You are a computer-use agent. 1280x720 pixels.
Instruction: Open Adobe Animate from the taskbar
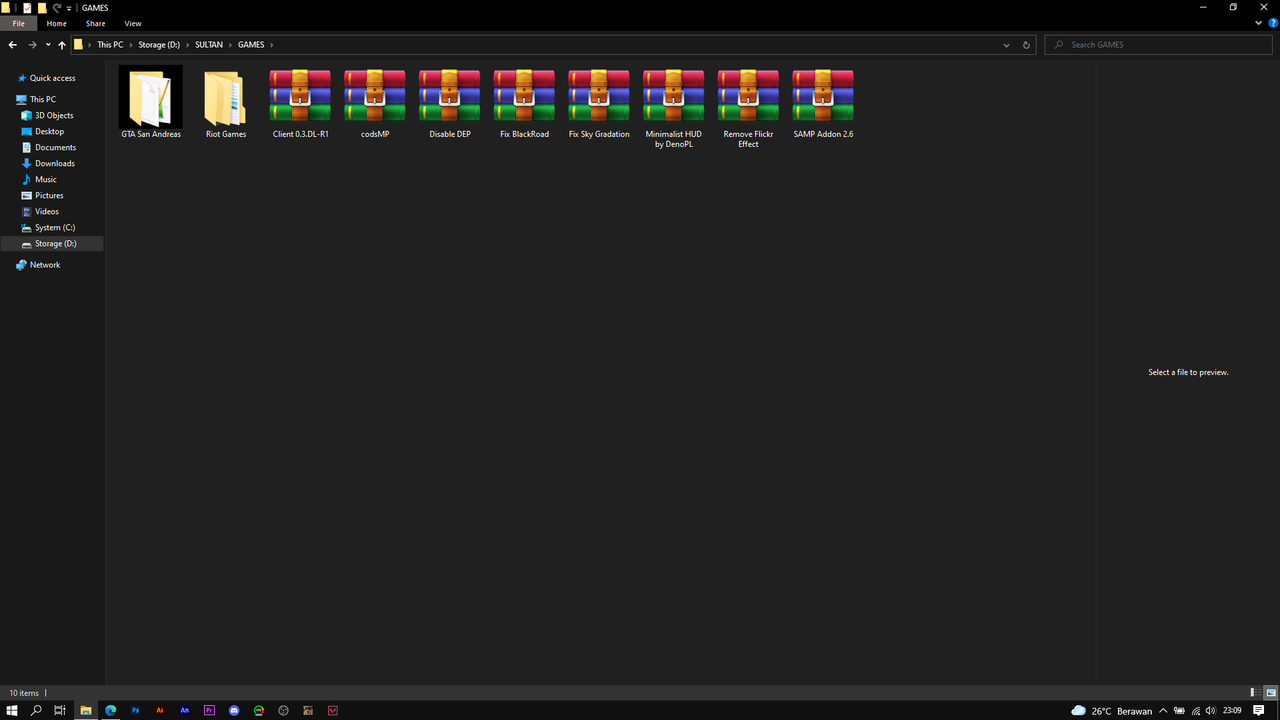tap(185, 710)
